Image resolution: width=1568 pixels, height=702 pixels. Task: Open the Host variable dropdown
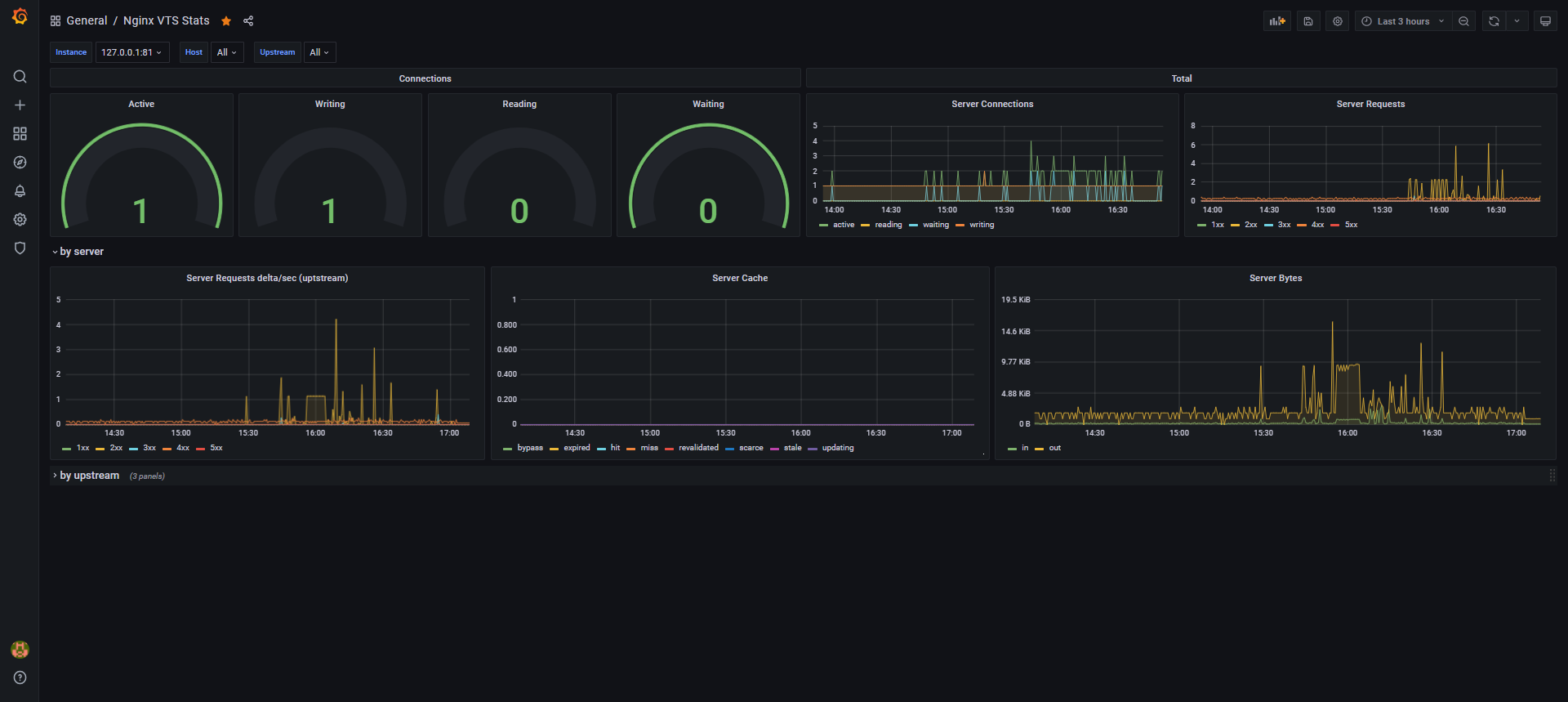click(x=227, y=52)
